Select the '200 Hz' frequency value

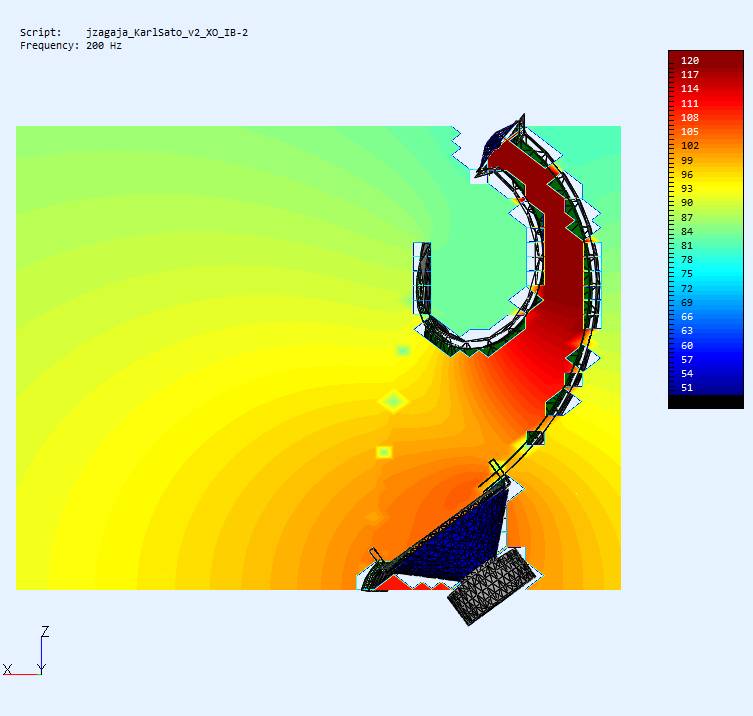[104, 46]
